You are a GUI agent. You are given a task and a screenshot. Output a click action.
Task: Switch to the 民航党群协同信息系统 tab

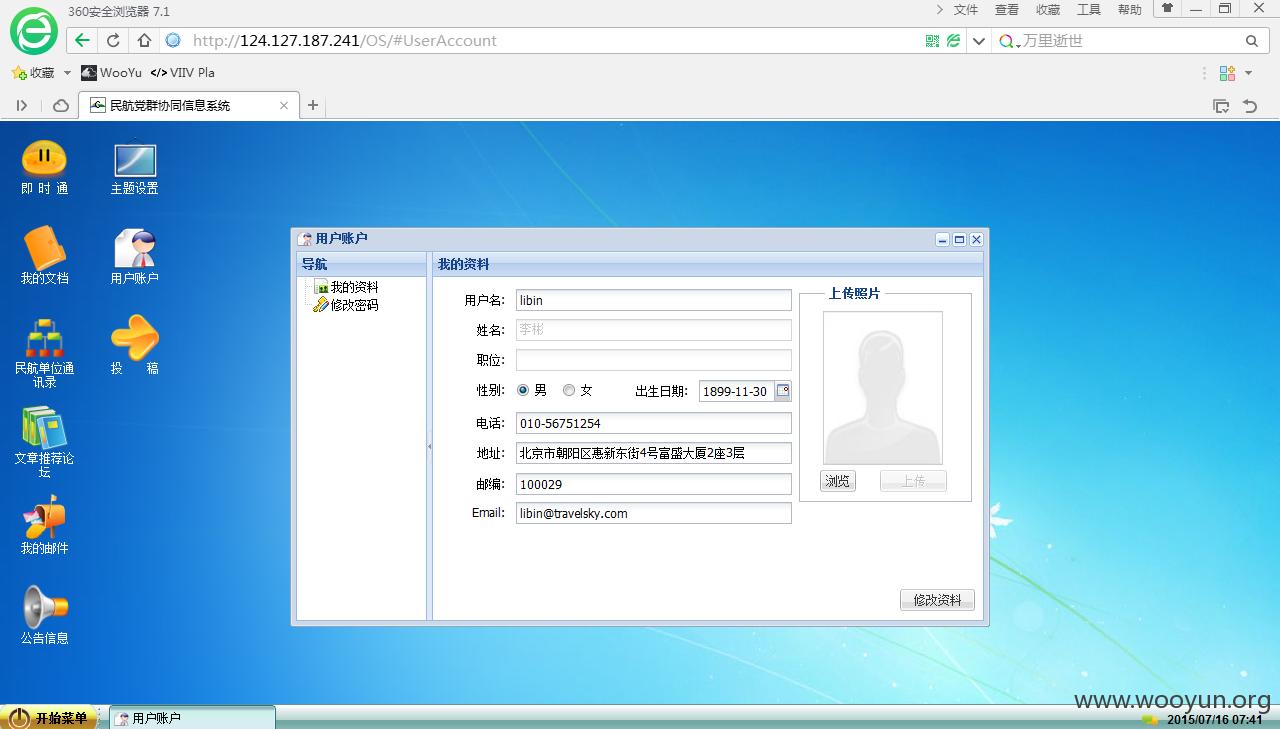click(x=189, y=105)
